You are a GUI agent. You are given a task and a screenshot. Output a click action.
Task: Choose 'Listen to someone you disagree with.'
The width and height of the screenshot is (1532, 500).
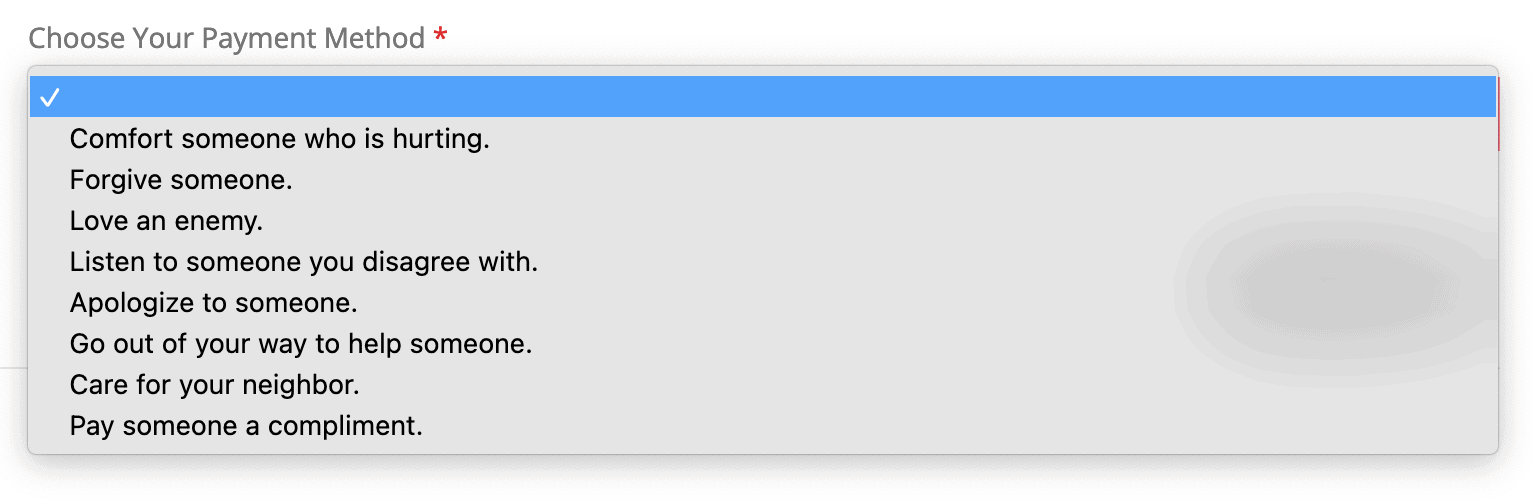304,262
